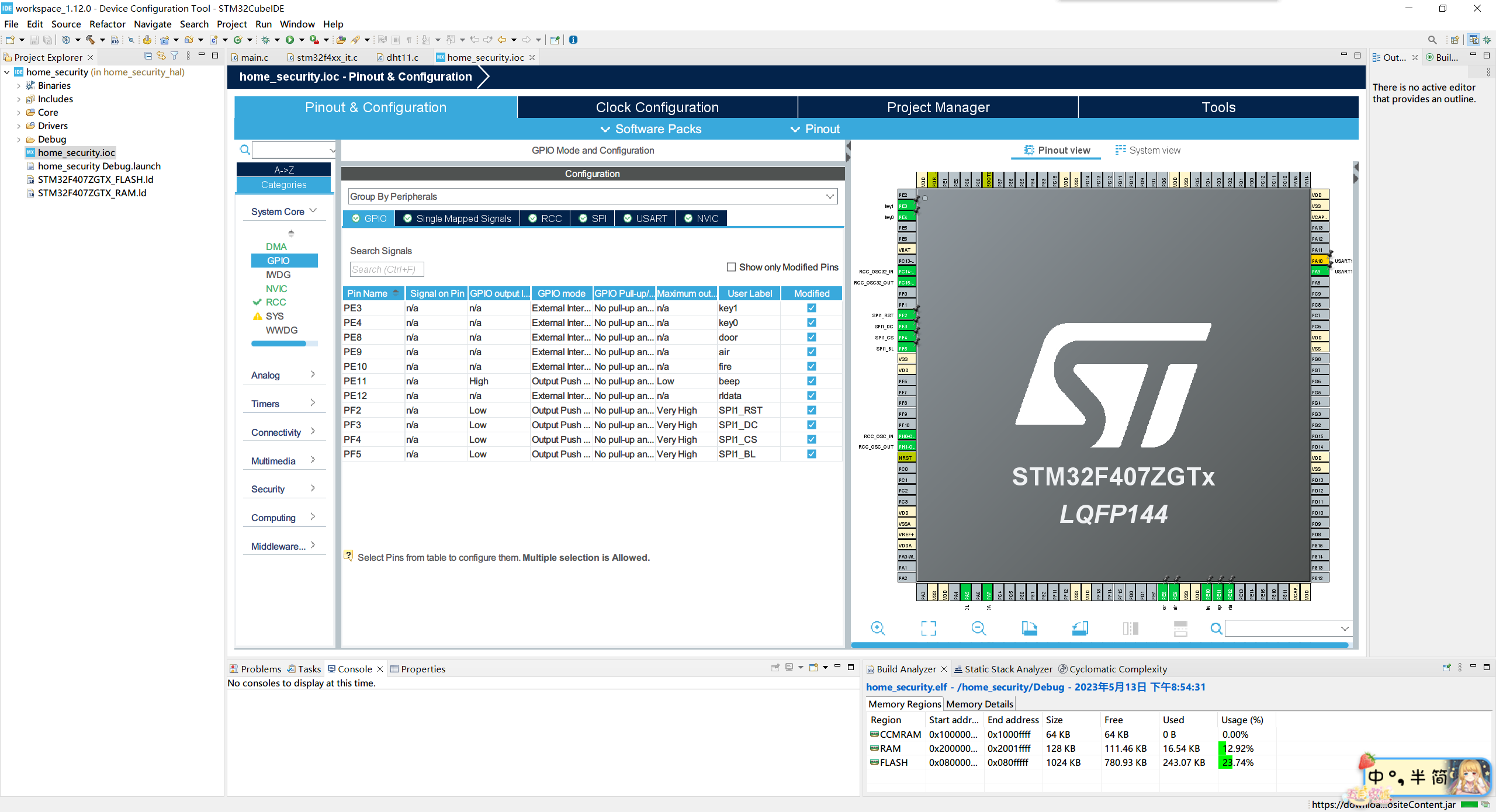Screen dimensions: 1496x812
Task: Rotate the chip pinout counter-clockwise
Action: (1080, 628)
